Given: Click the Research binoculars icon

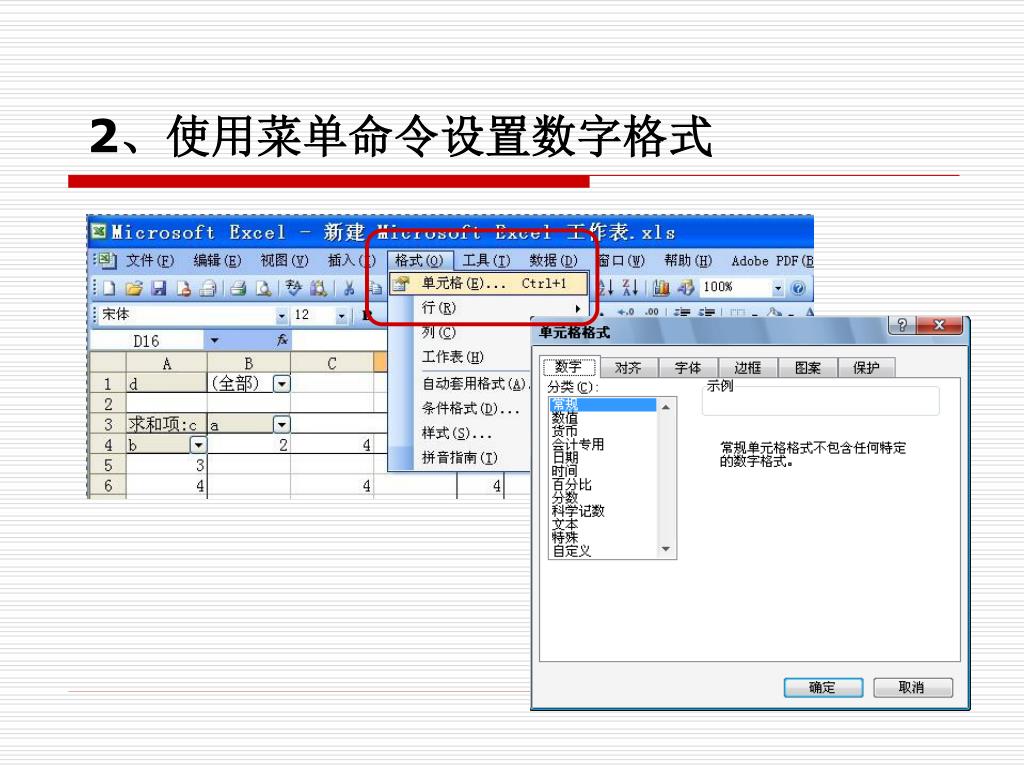Looking at the screenshot, I should click(318, 288).
